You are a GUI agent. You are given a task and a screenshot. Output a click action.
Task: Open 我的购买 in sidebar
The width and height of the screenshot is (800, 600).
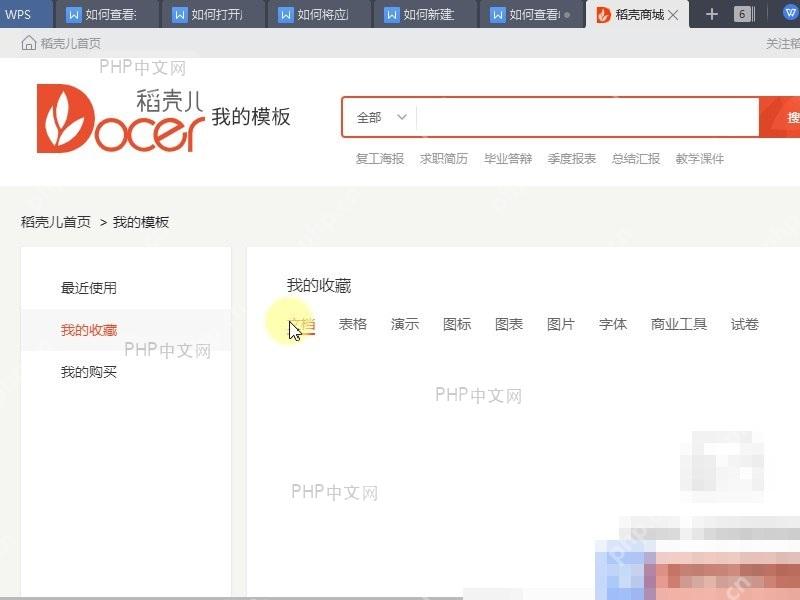89,372
